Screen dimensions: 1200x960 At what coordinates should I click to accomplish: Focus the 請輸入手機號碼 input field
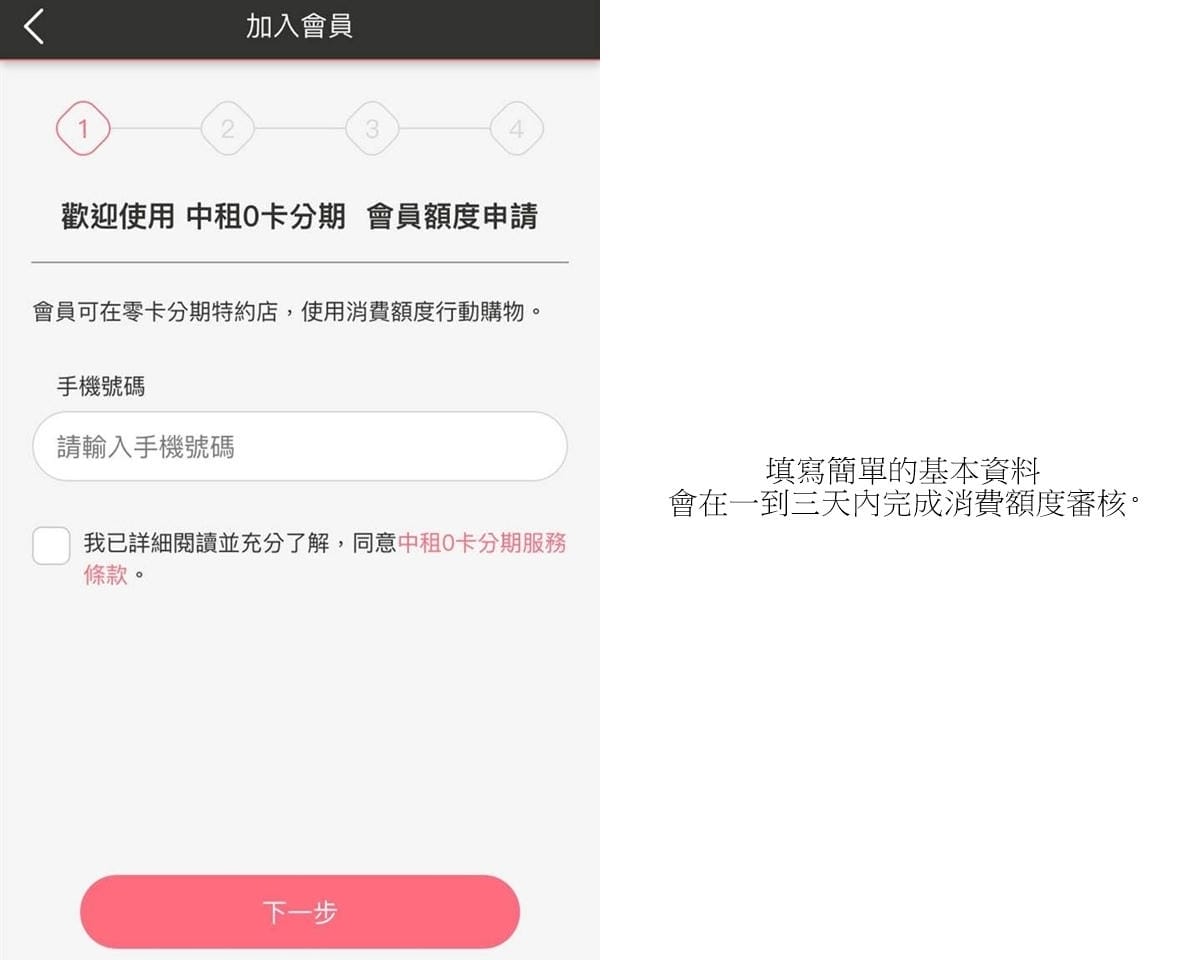[x=300, y=446]
